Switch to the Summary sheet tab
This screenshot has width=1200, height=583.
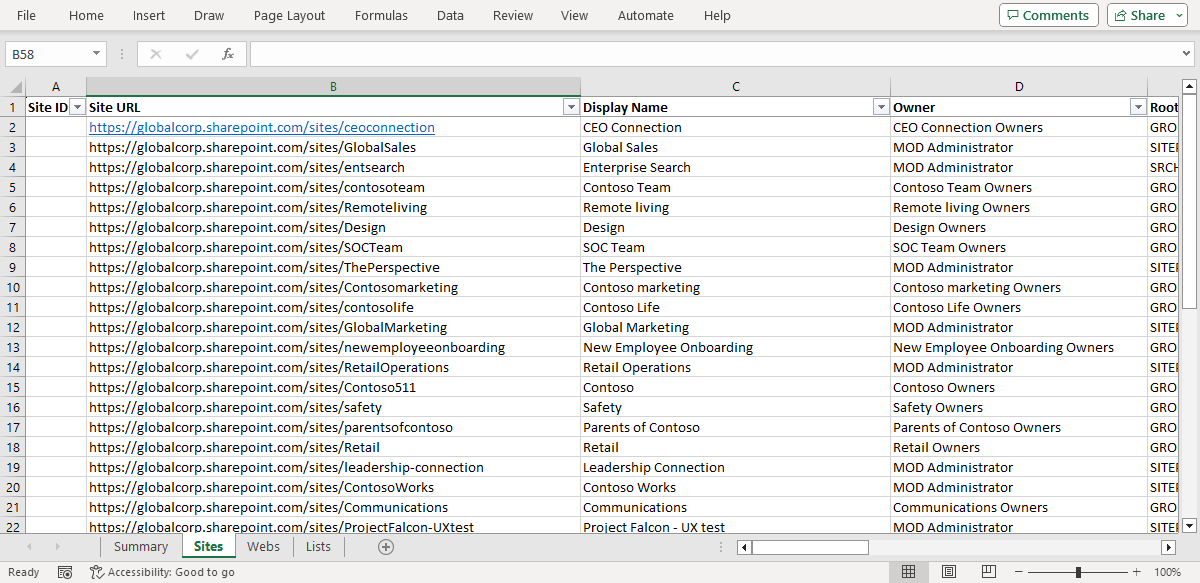click(x=141, y=546)
